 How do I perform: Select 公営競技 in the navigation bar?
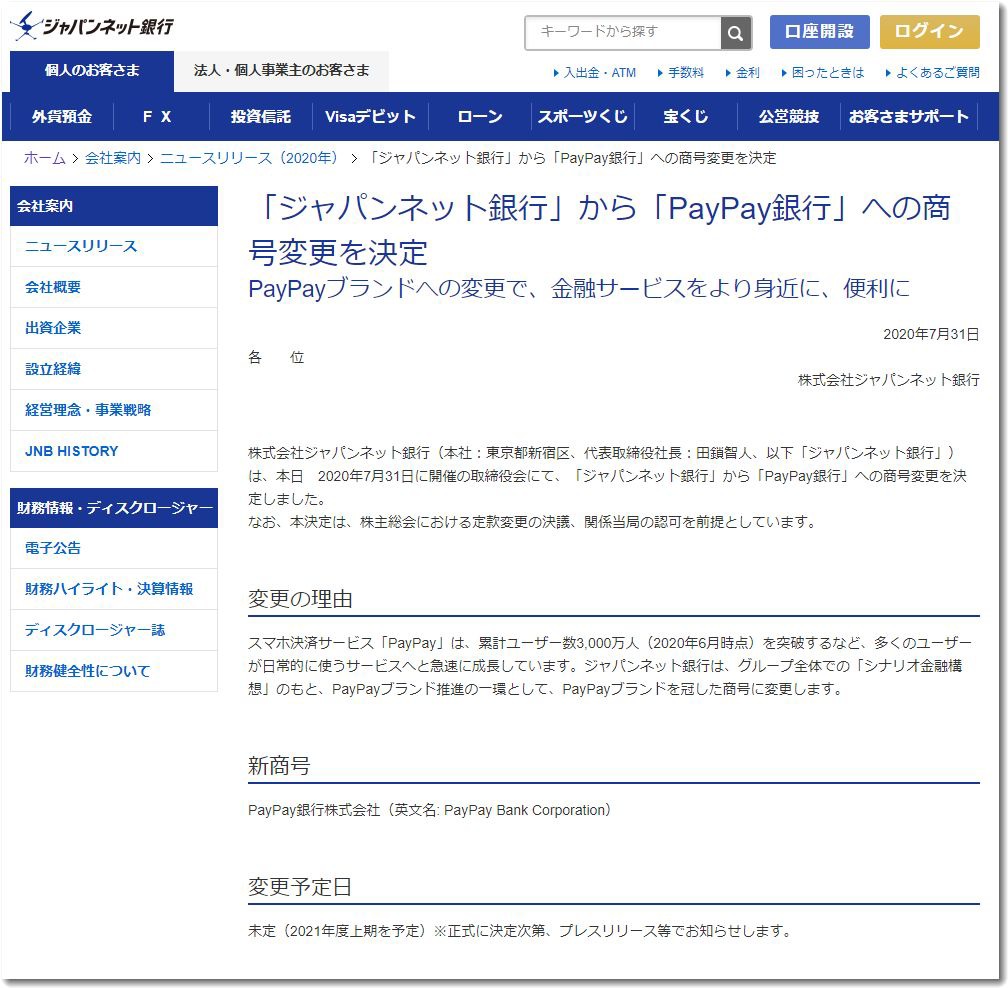pyautogui.click(x=789, y=116)
